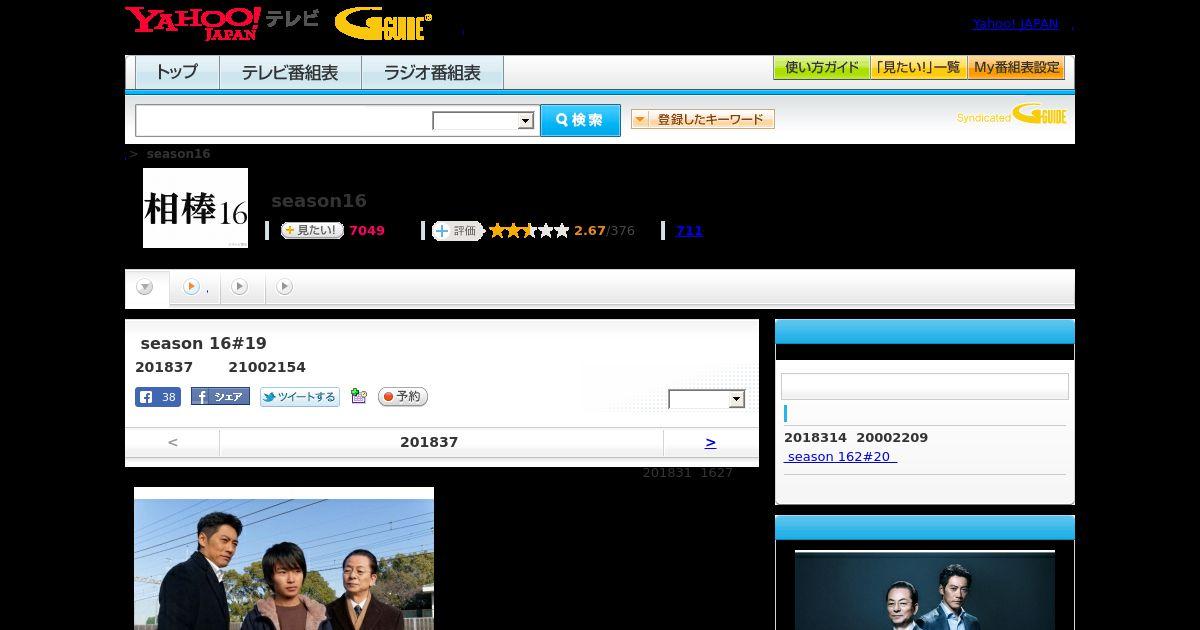Open the episode photo of three men
This screenshot has width=1200, height=630.
[x=284, y=559]
